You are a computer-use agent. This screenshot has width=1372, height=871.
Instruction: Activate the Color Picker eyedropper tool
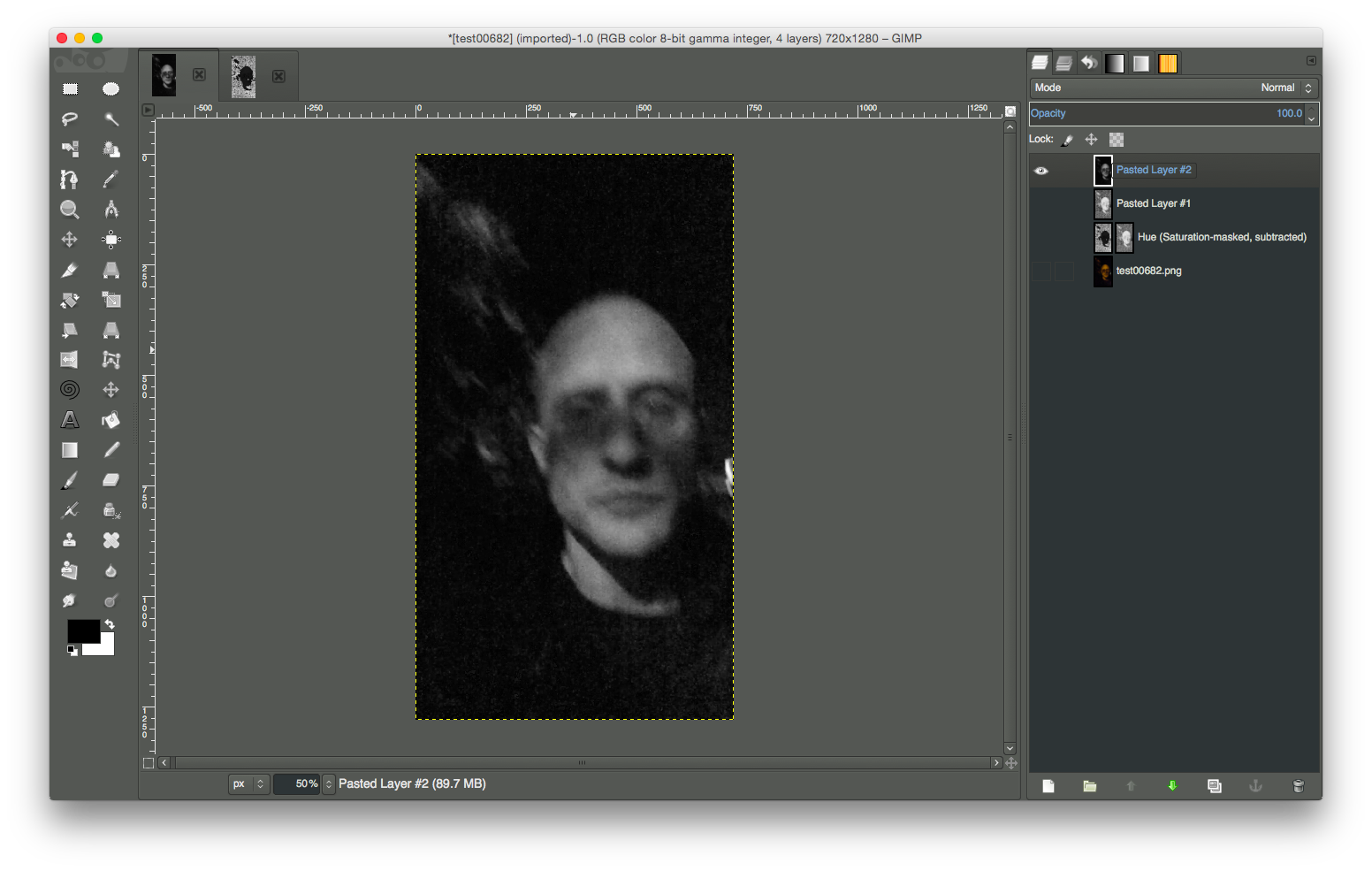[x=111, y=180]
